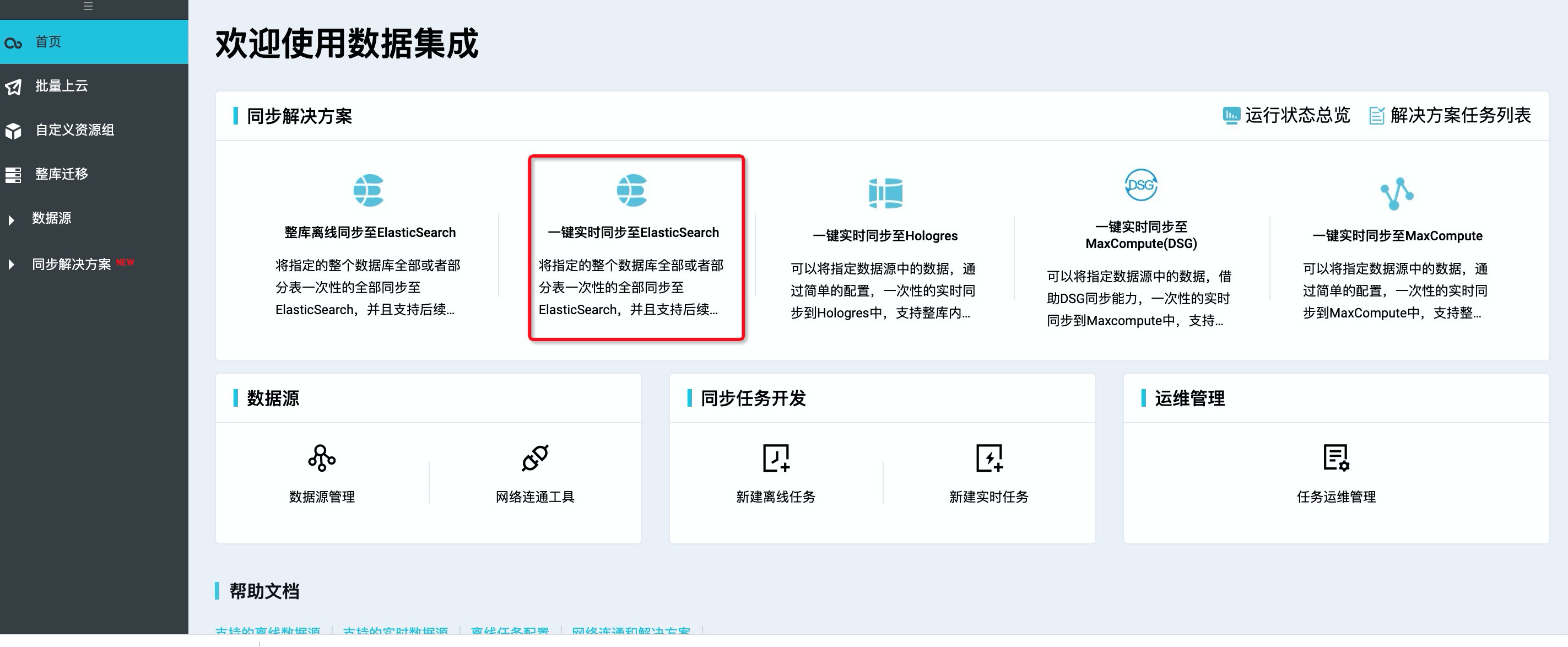Image resolution: width=1568 pixels, height=647 pixels.
Task: Collapse the sidebar with the hamburger icon
Action: coord(88,6)
